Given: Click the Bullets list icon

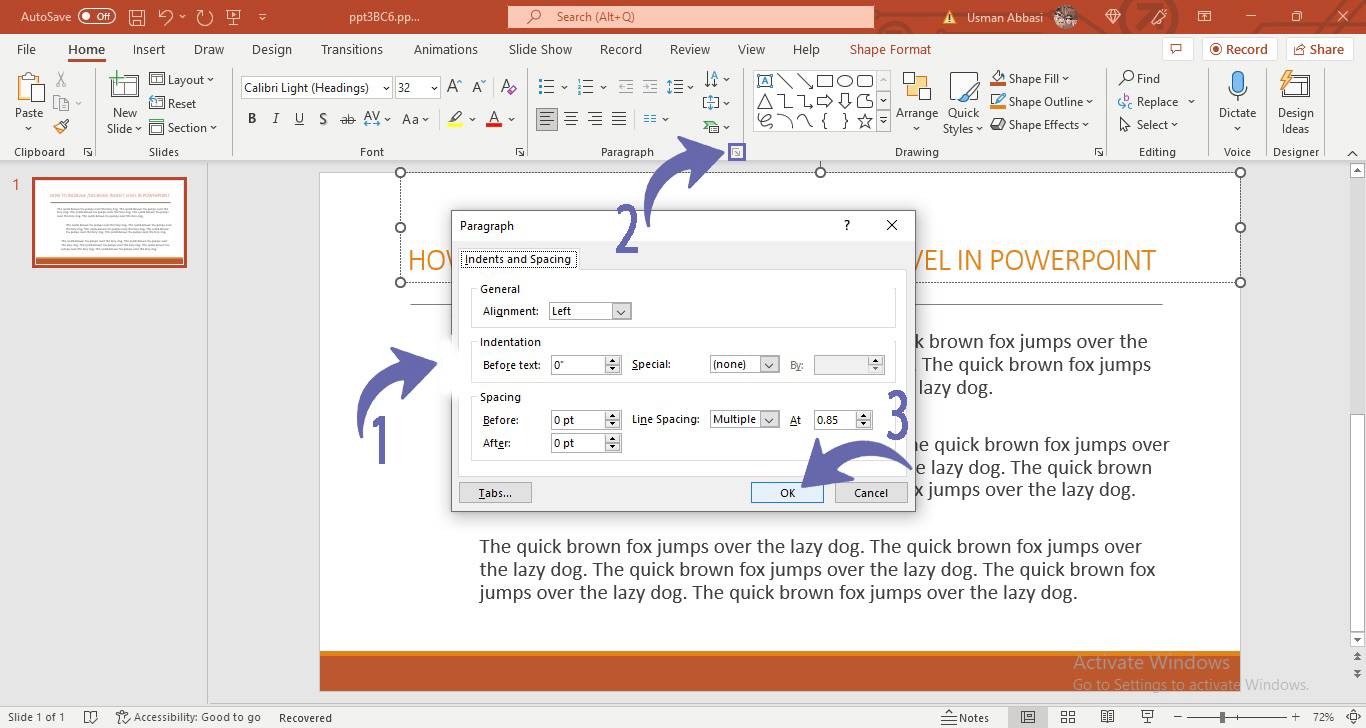Looking at the screenshot, I should pyautogui.click(x=546, y=87).
